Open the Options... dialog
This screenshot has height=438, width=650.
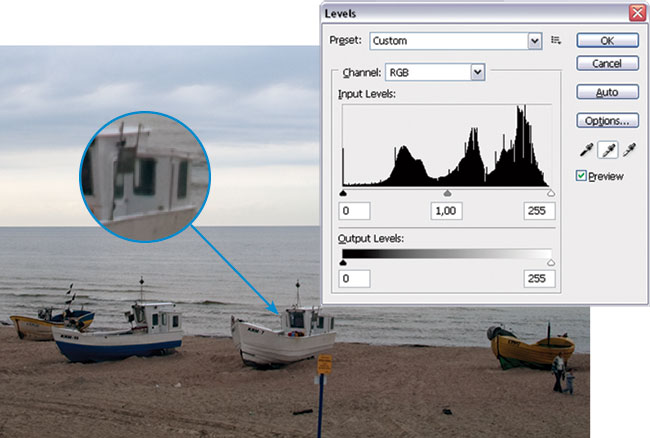pyautogui.click(x=607, y=121)
